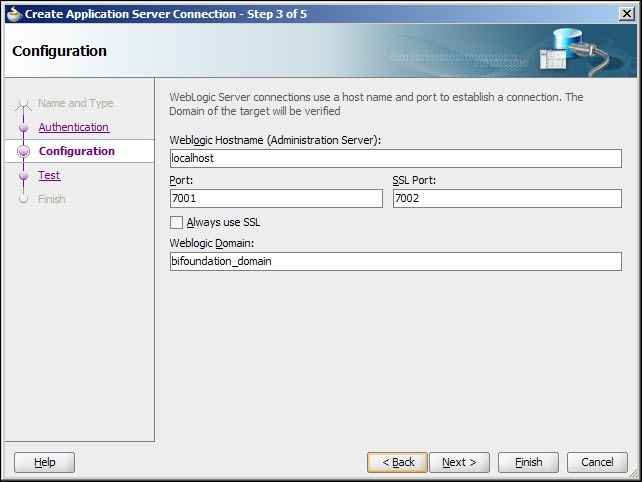The height and width of the screenshot is (482, 642).
Task: Select the Configuration step in wizard sidebar
Action: click(77, 151)
